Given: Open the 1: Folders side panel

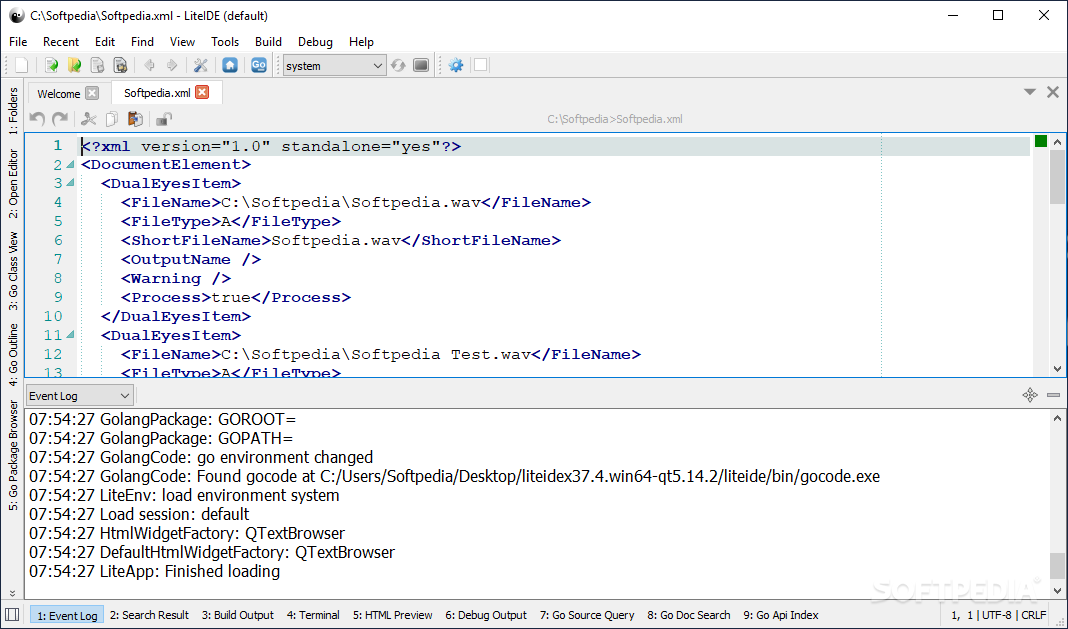Looking at the screenshot, I should [x=13, y=110].
